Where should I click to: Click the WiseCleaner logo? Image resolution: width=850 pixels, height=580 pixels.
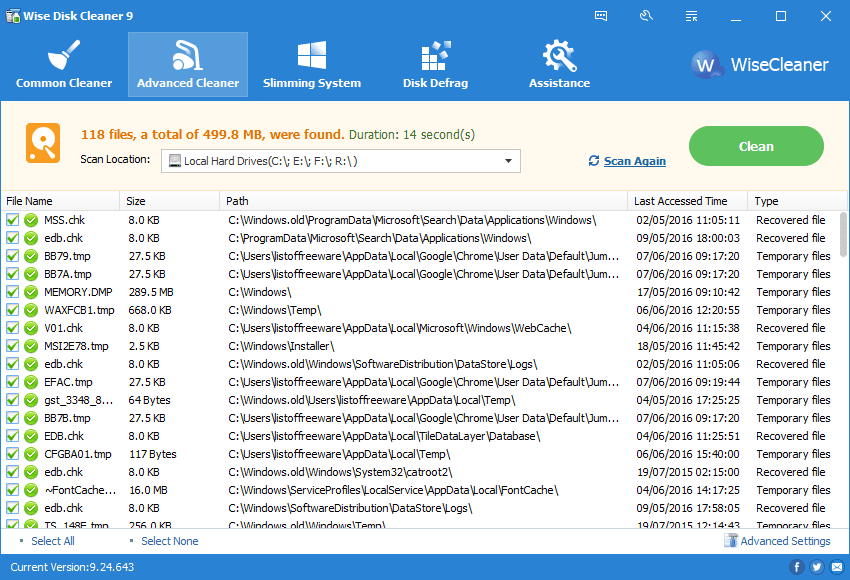pyautogui.click(x=760, y=65)
